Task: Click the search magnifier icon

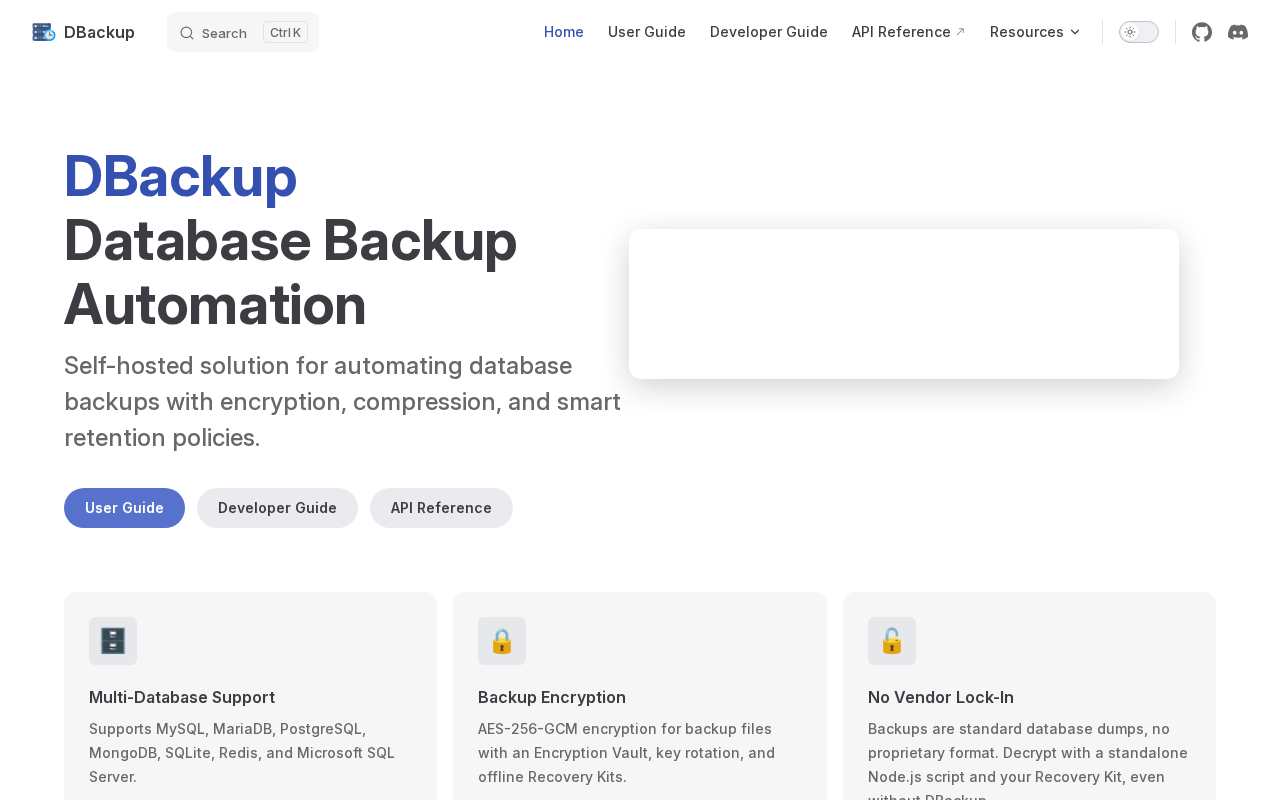Action: click(187, 33)
